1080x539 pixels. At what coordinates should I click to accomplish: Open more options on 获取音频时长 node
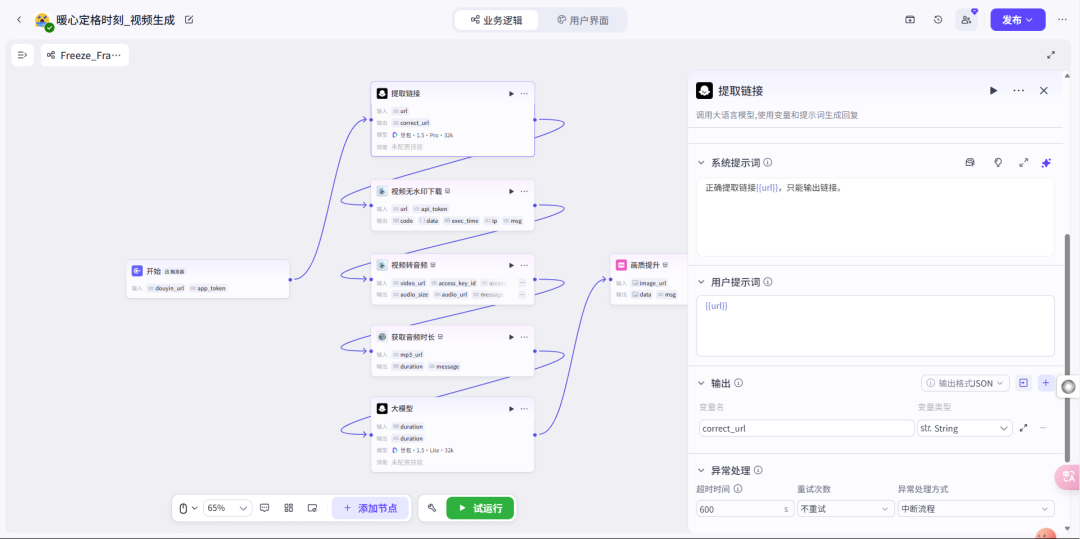(x=524, y=337)
